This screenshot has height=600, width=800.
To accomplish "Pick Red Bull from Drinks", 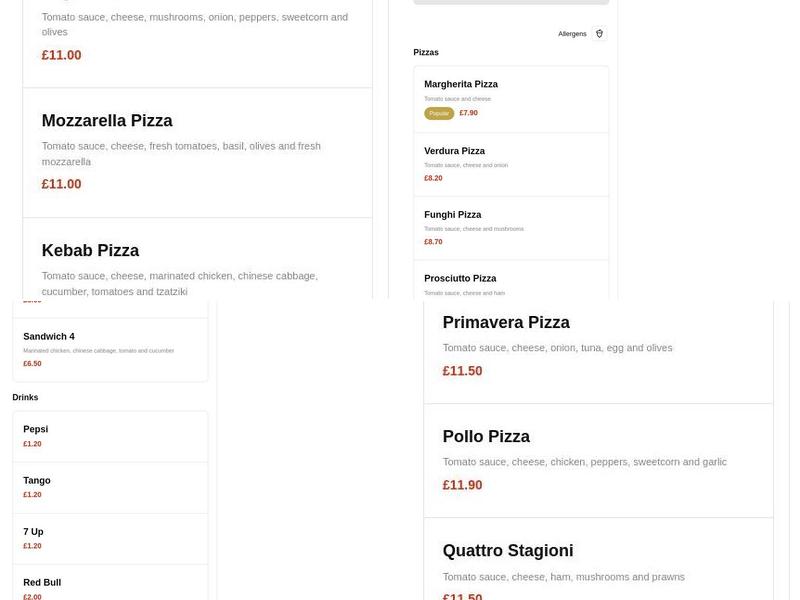I will [110, 586].
